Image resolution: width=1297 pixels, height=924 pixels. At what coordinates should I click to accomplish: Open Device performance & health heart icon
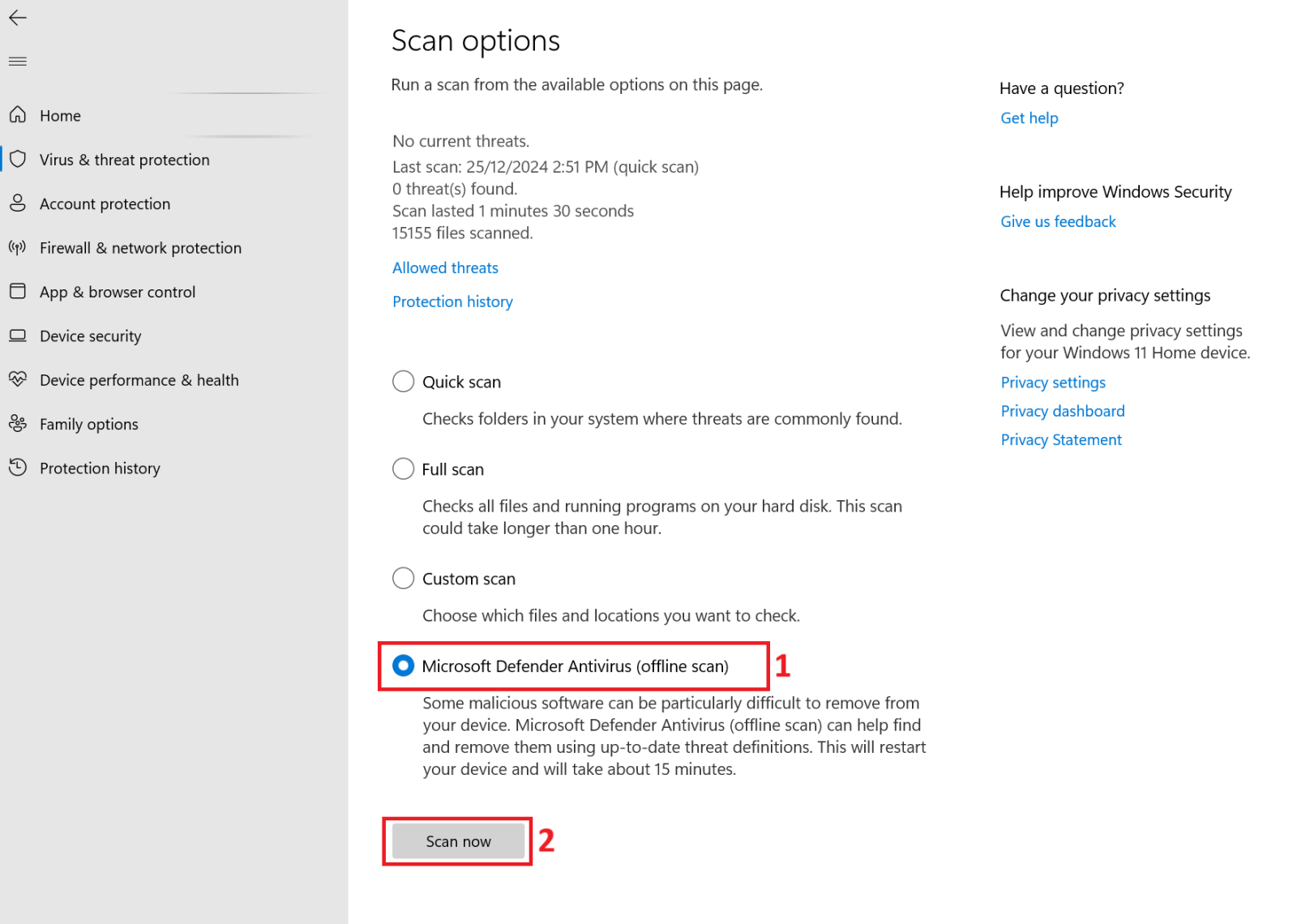(x=18, y=379)
